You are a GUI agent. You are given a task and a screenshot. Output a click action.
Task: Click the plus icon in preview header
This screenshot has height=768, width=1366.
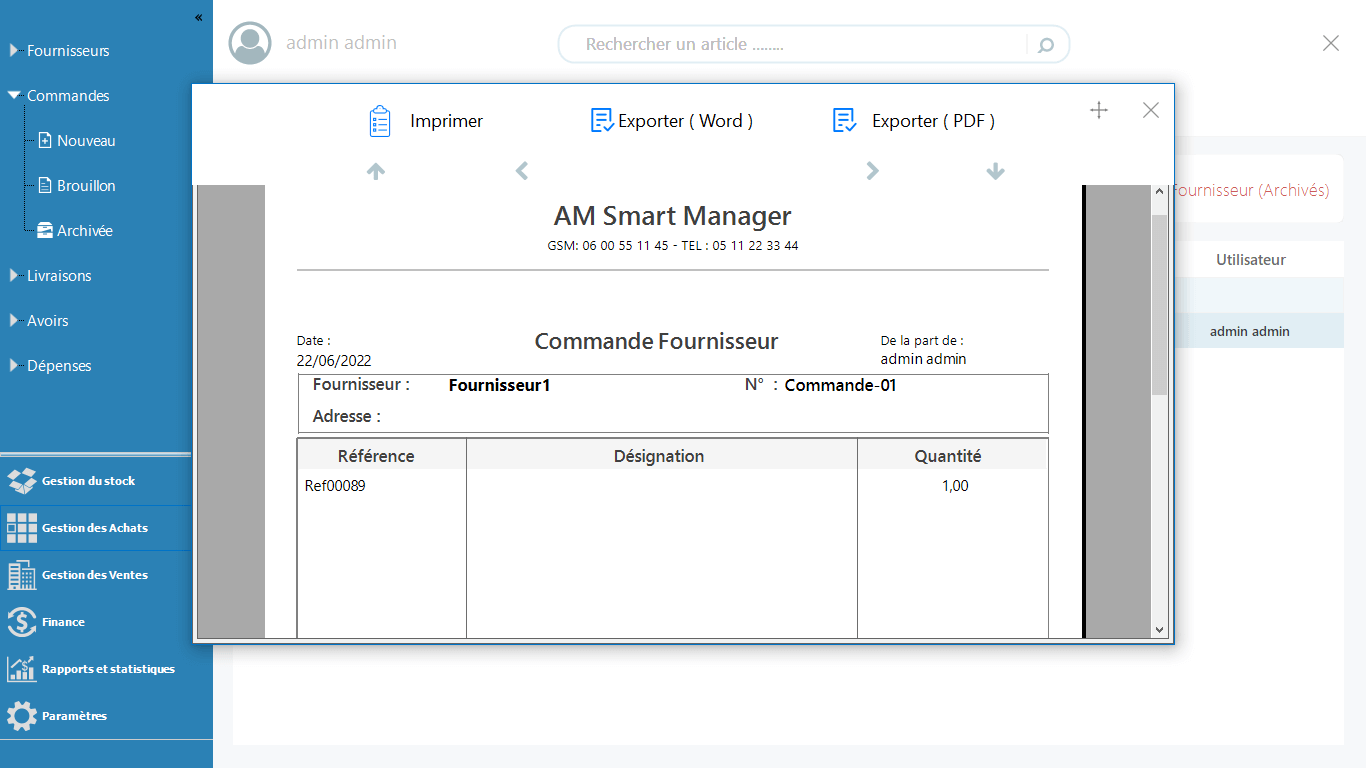(x=1099, y=110)
